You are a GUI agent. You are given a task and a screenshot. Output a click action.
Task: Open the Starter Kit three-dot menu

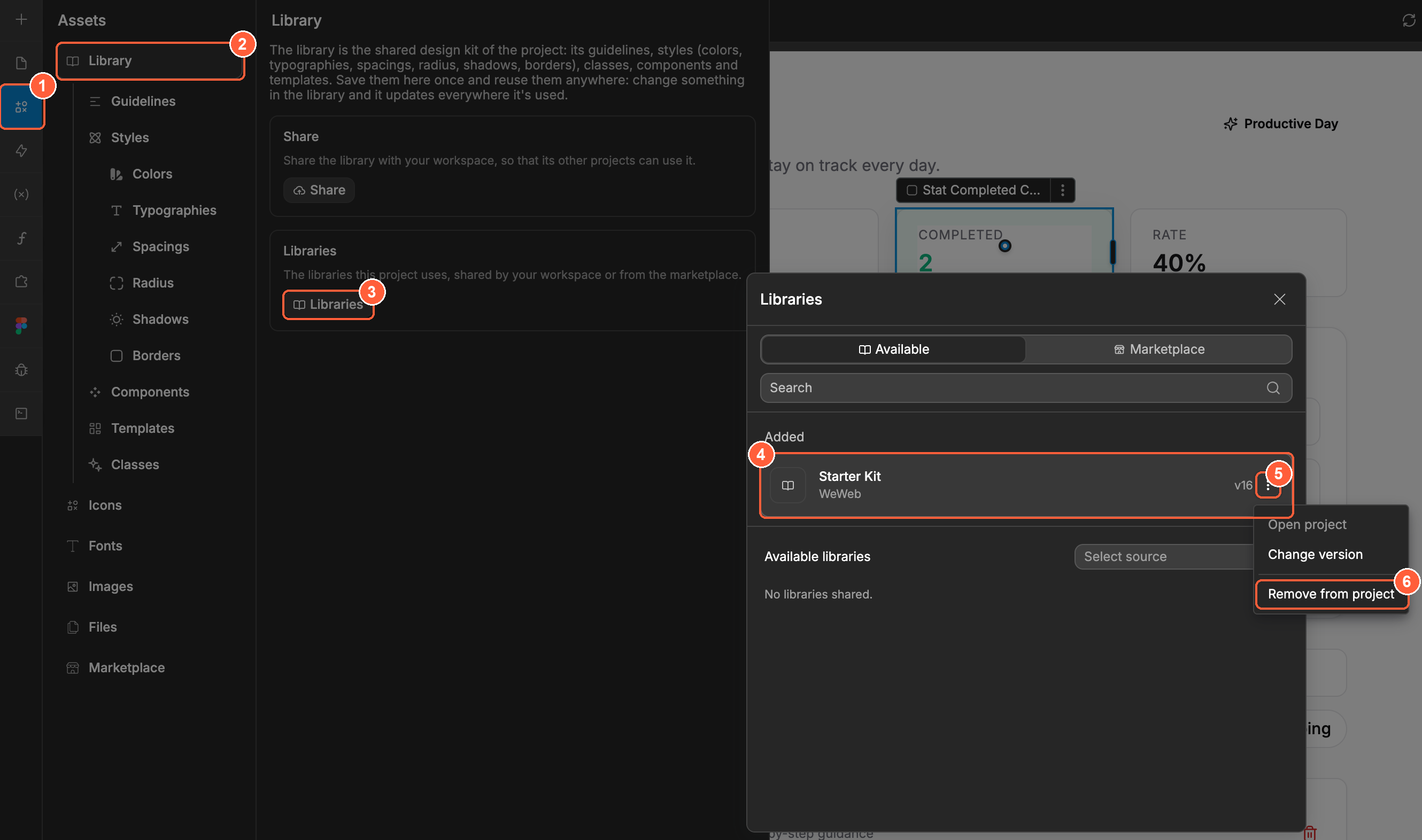pos(1268,486)
